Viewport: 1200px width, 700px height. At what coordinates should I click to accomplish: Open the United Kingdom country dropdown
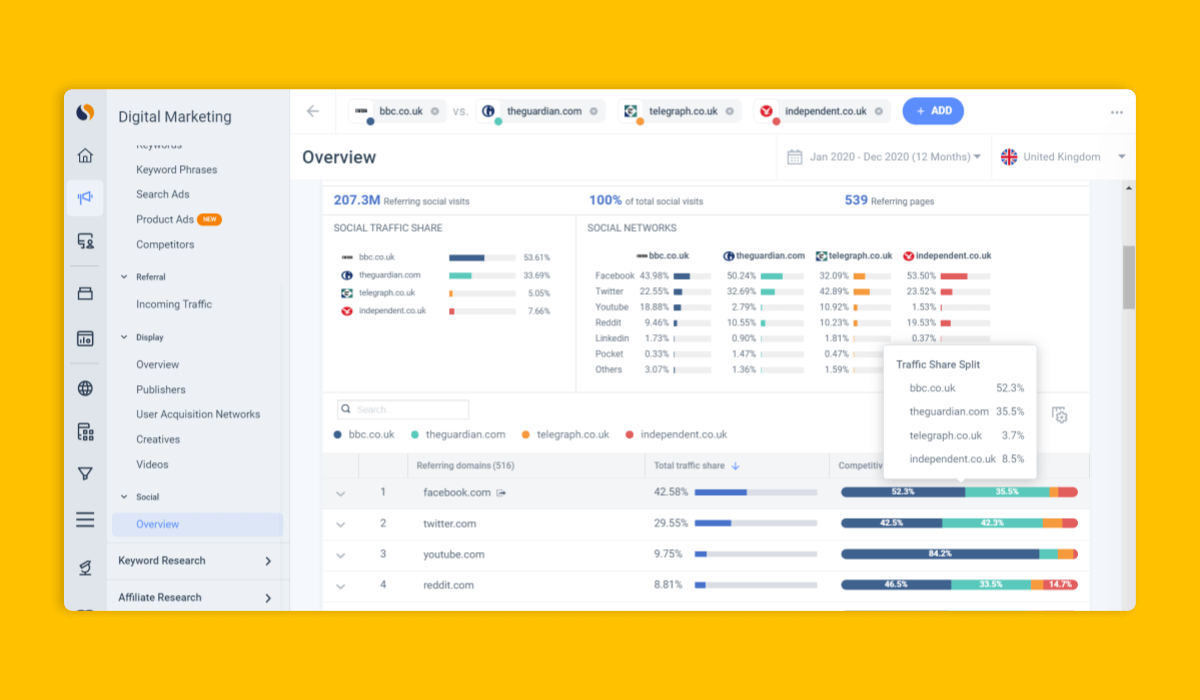[x=1063, y=157]
